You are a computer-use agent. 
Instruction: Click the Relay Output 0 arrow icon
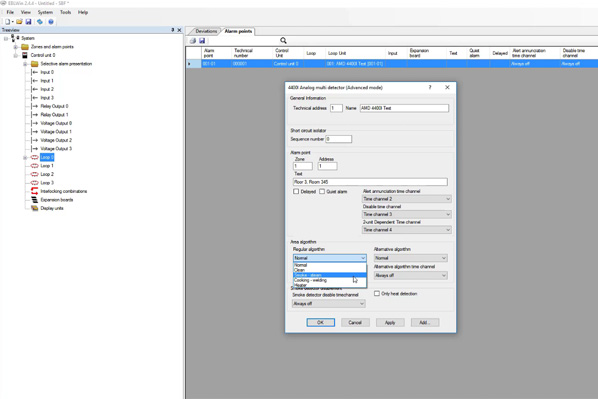click(x=35, y=106)
